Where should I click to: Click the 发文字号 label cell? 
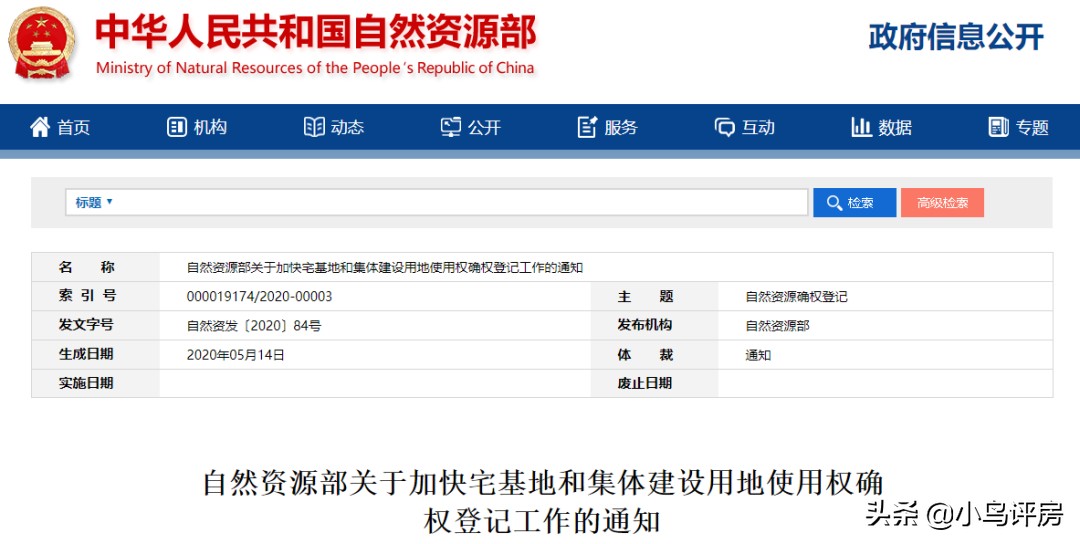[96, 325]
